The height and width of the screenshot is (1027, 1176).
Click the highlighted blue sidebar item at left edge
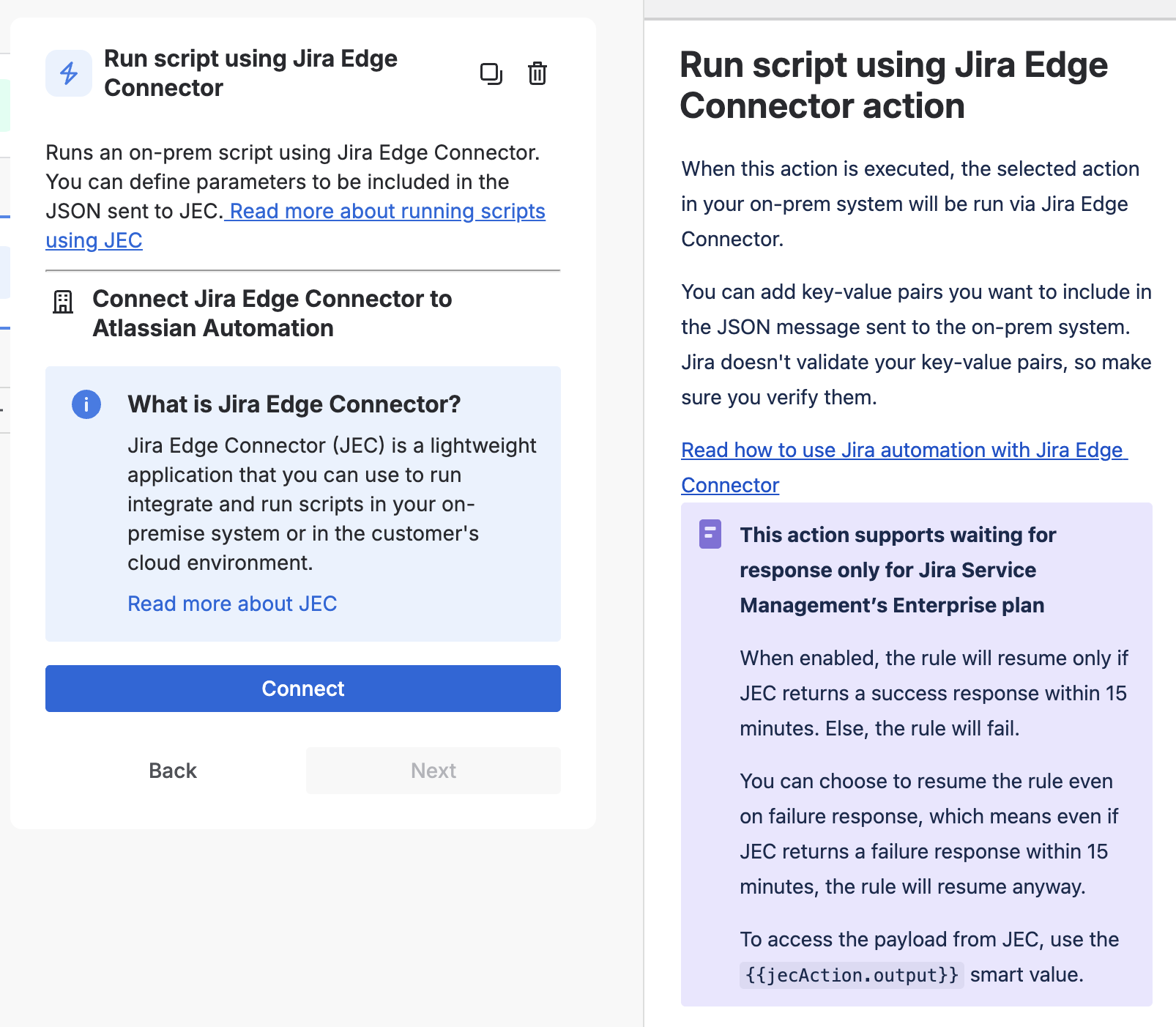point(4,272)
